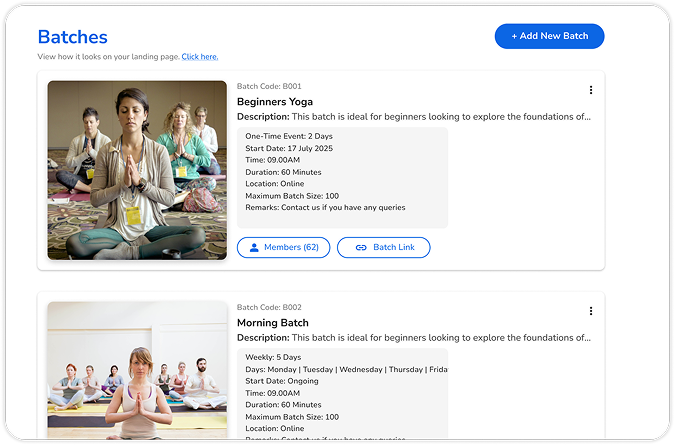Click 'Maximum Batch Size: 100' in Morning Batch
The height and width of the screenshot is (445, 675).
click(x=292, y=417)
